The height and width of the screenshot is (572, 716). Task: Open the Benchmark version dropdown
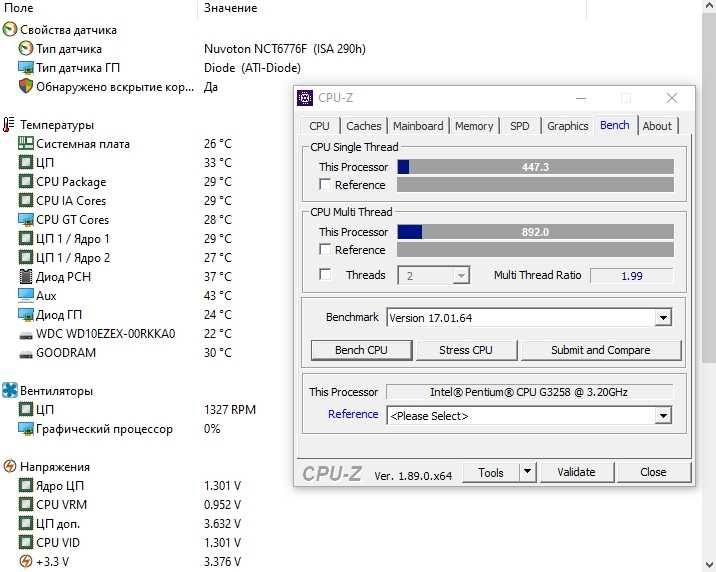(663, 317)
